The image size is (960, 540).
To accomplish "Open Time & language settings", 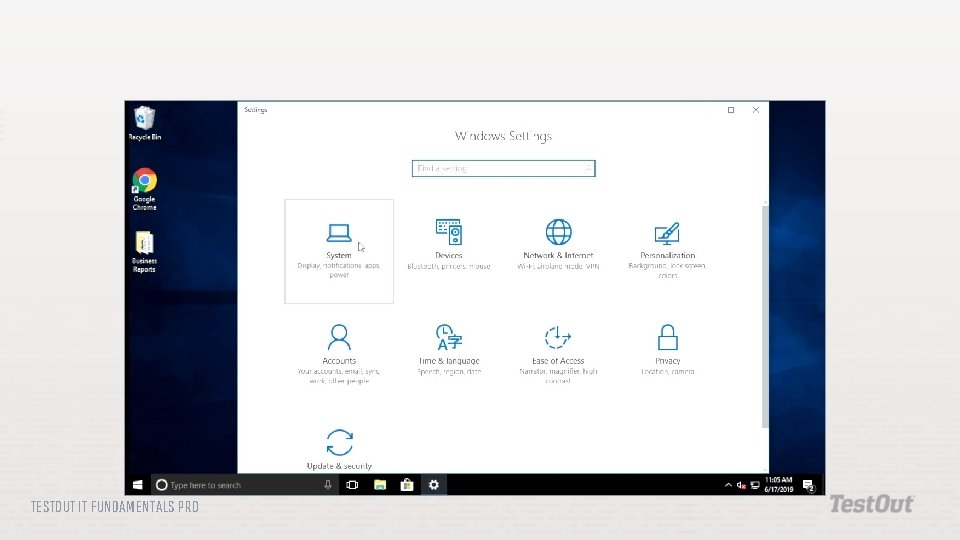I will 449,350.
